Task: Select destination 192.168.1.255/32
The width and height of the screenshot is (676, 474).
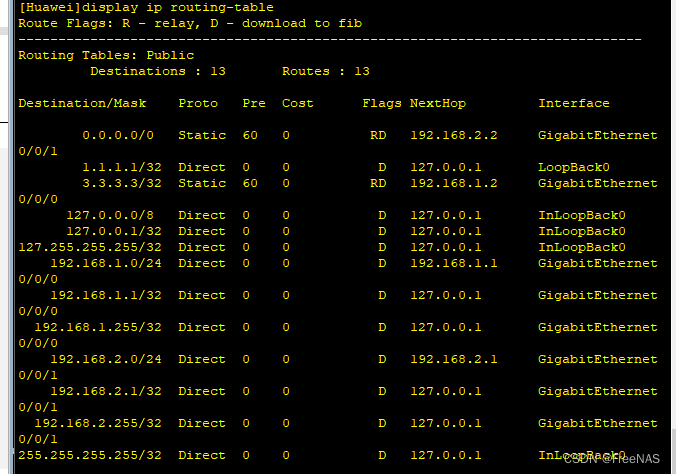Action: (x=98, y=327)
